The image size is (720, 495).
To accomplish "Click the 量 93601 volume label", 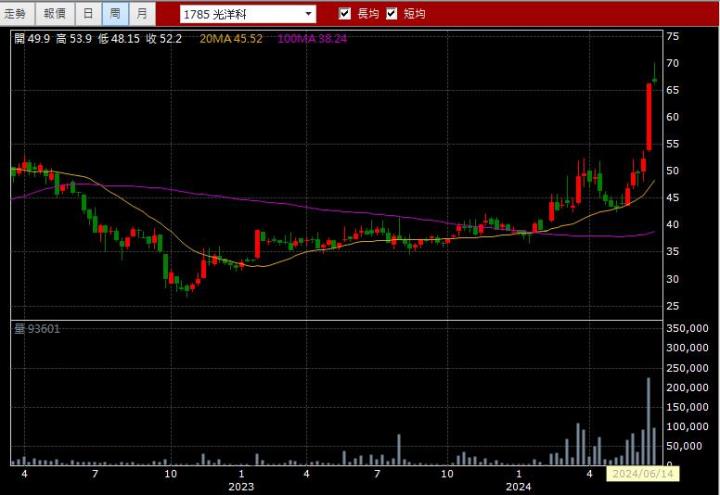I will coord(37,329).
